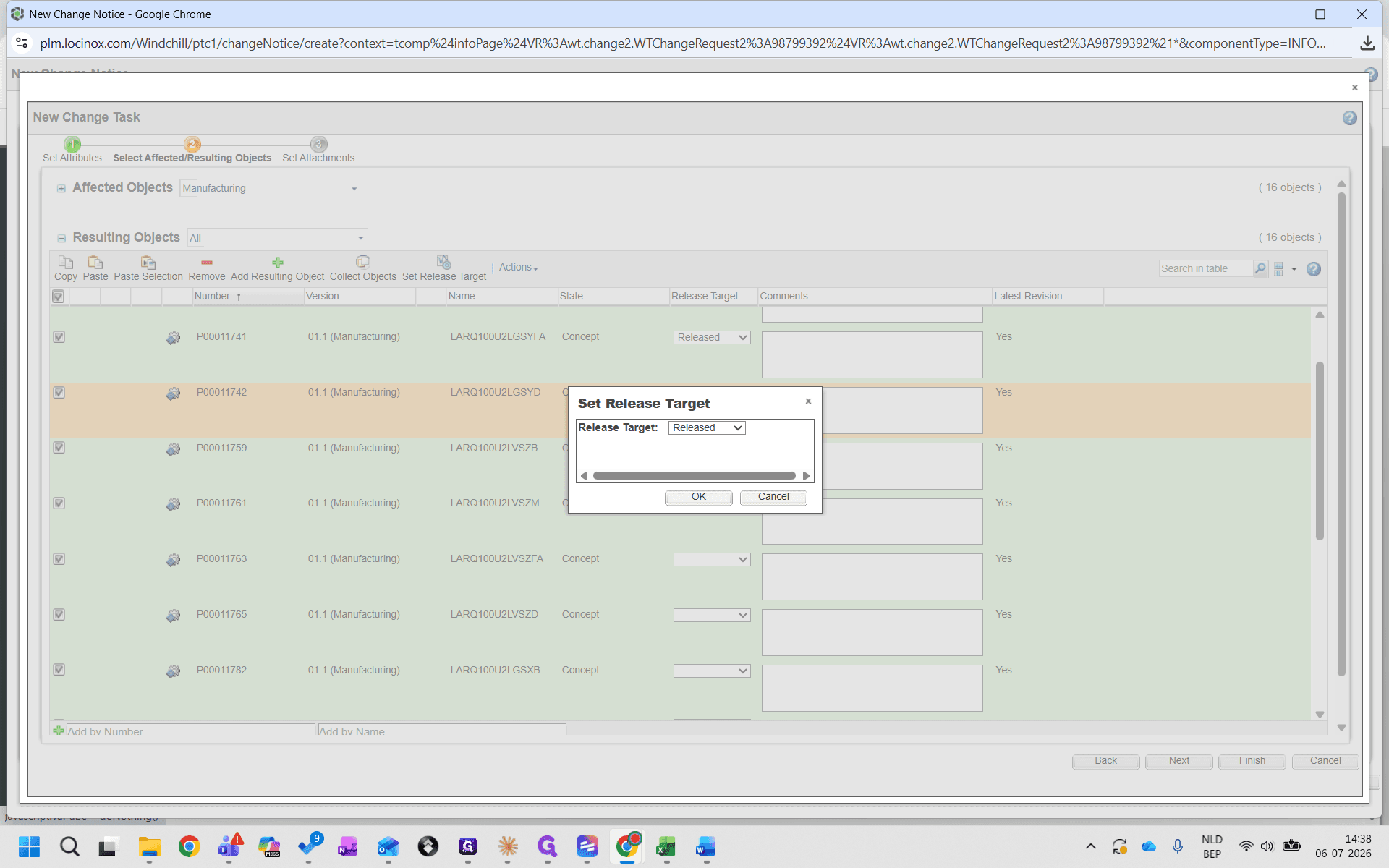Click the Collect Objects icon
Screen dimensions: 1389x868
[362, 262]
